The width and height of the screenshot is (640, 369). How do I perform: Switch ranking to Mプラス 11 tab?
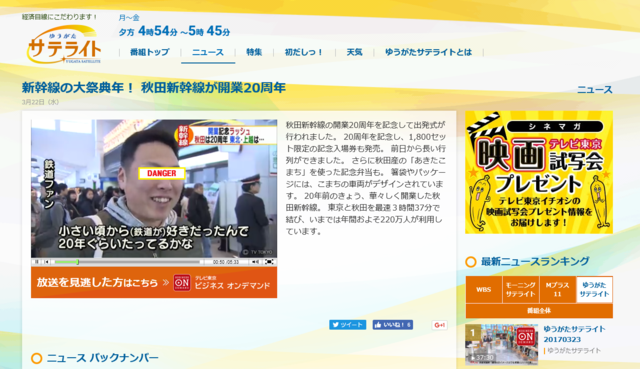coord(558,289)
